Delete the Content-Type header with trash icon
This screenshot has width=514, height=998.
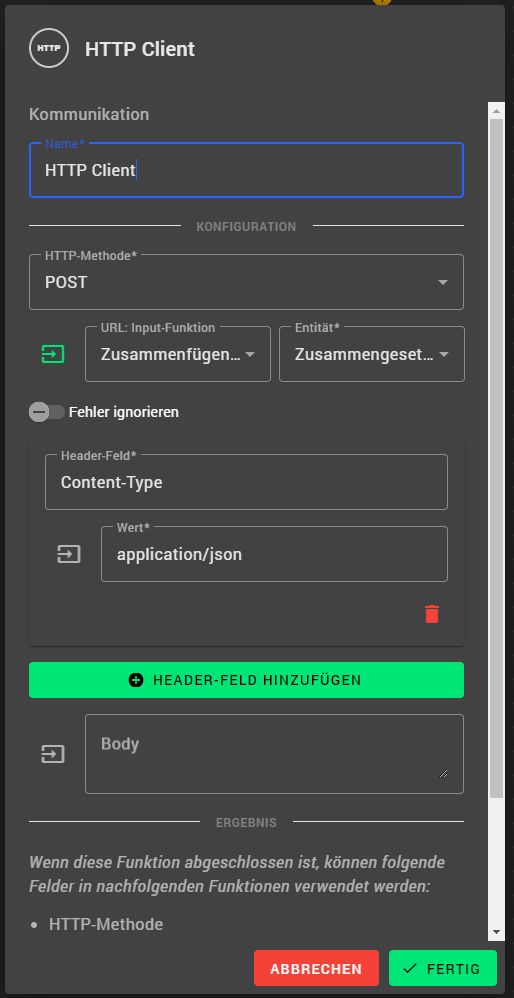click(x=432, y=614)
